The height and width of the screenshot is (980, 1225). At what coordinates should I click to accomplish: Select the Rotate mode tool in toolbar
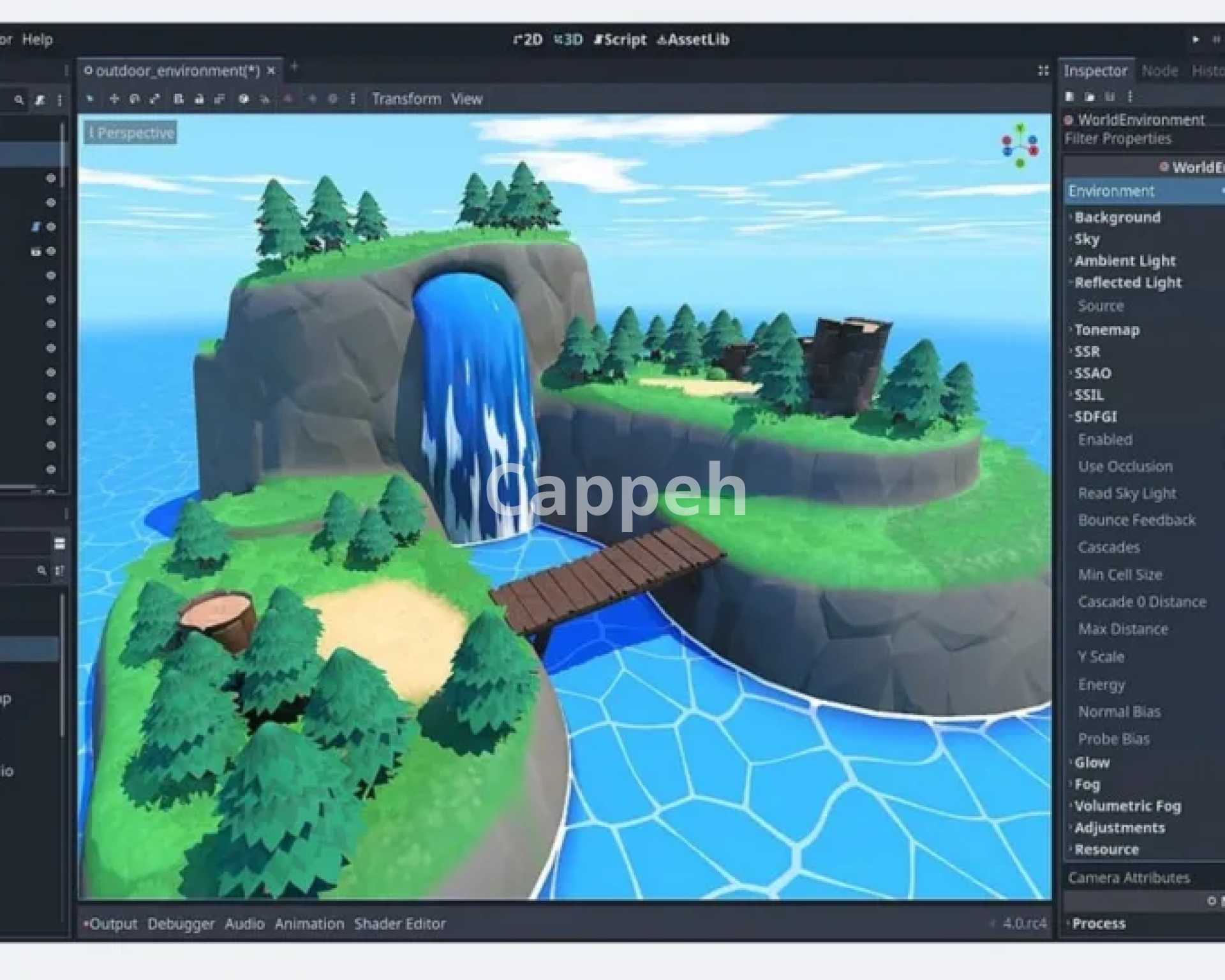point(135,99)
